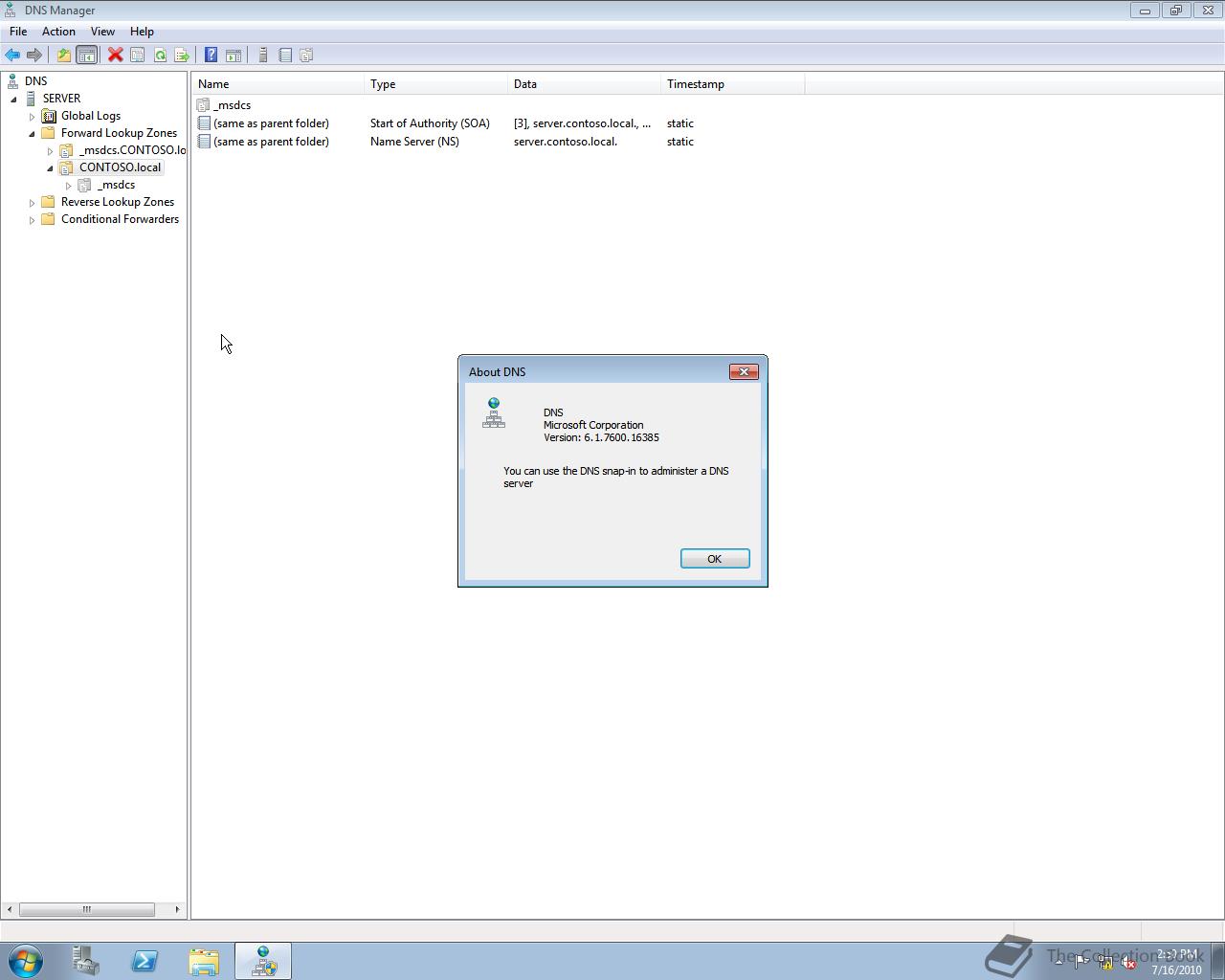Click the tree pane horizontal scrollbar thumb
Screen dimensions: 1225x980
pos(86,909)
